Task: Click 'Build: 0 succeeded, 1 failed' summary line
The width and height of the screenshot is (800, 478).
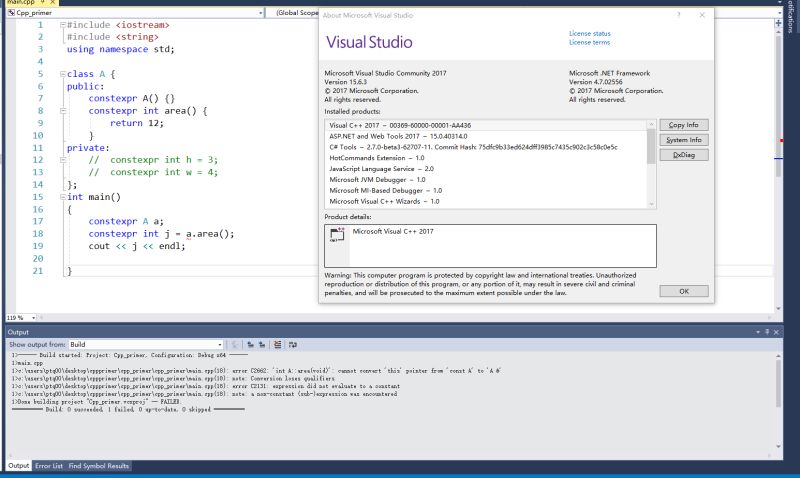Action: [x=129, y=409]
